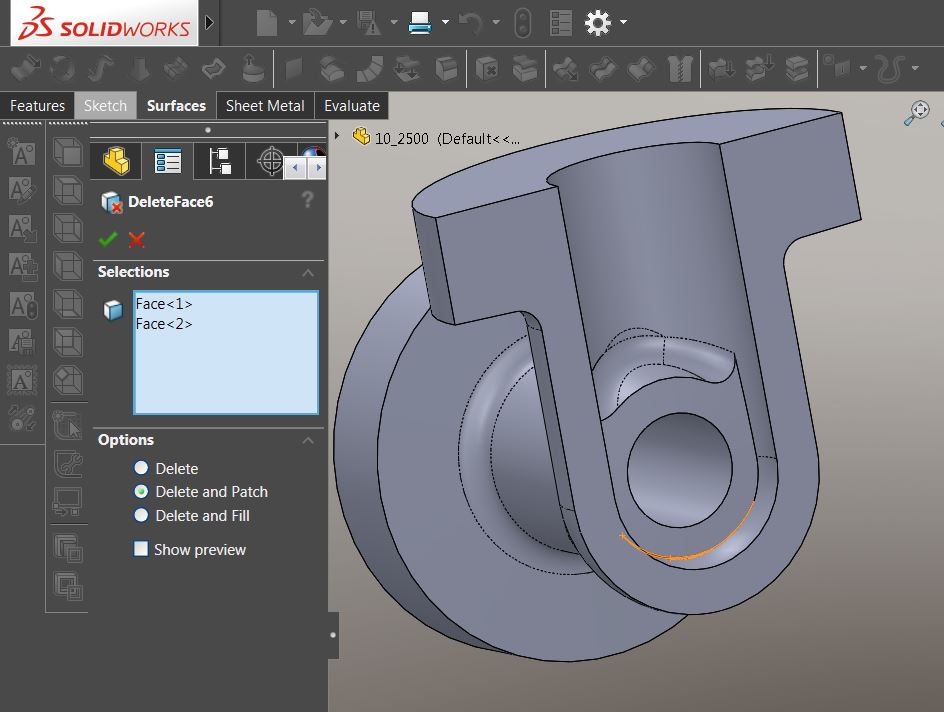Image resolution: width=944 pixels, height=712 pixels.
Task: Click the Print icon
Action: [x=420, y=22]
